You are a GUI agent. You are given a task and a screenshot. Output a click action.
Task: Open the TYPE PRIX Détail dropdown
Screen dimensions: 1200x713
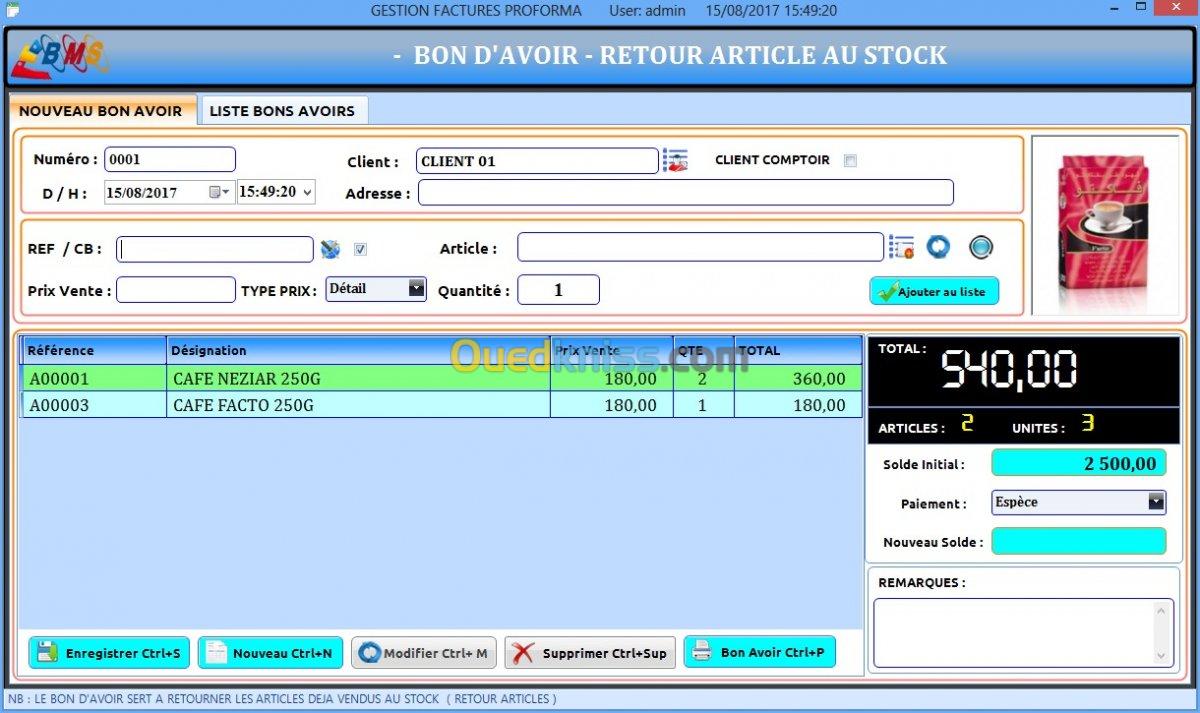point(417,288)
